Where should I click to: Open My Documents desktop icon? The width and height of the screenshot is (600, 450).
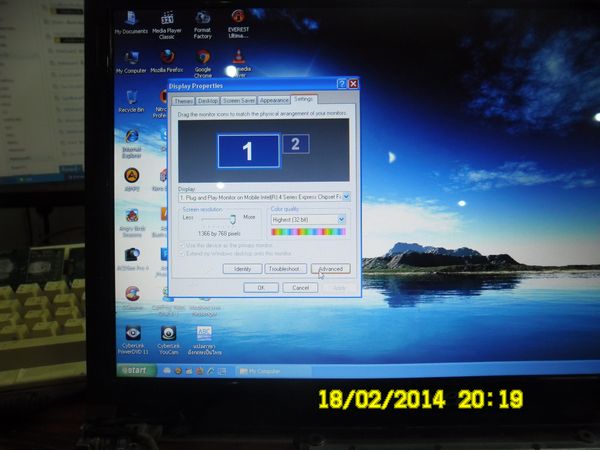131,23
